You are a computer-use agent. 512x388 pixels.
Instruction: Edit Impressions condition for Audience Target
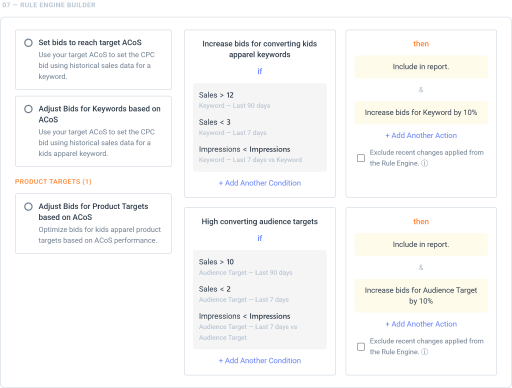(248, 327)
